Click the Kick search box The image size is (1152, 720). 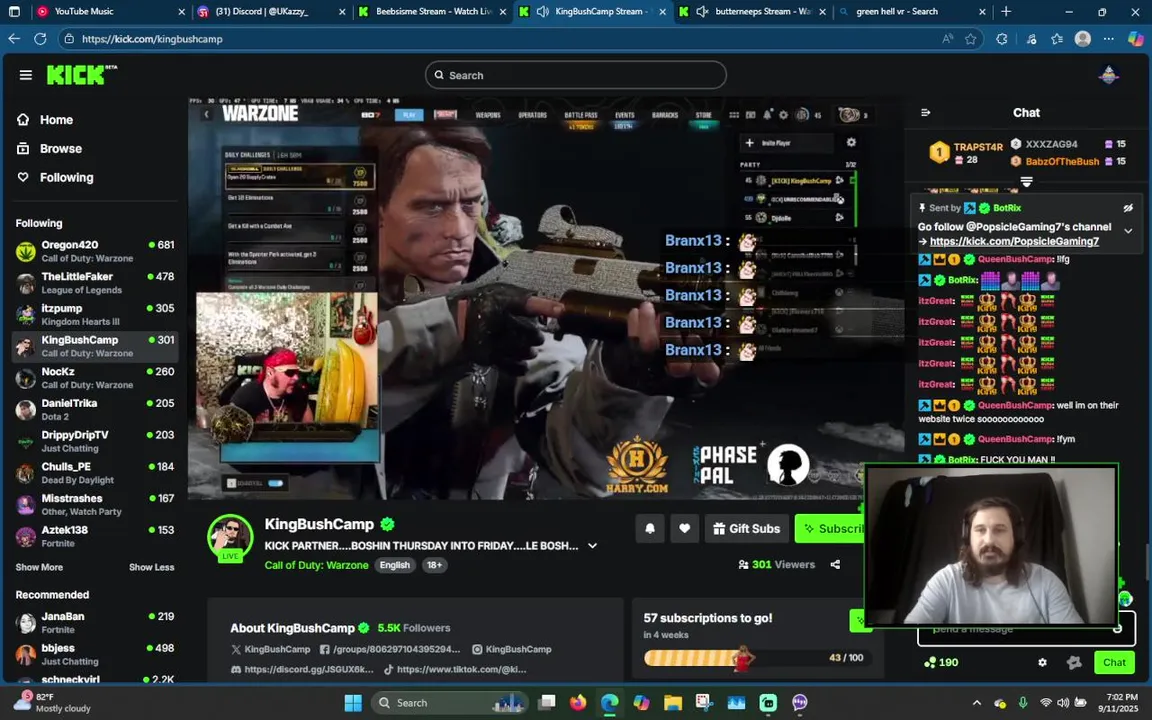[x=575, y=75]
